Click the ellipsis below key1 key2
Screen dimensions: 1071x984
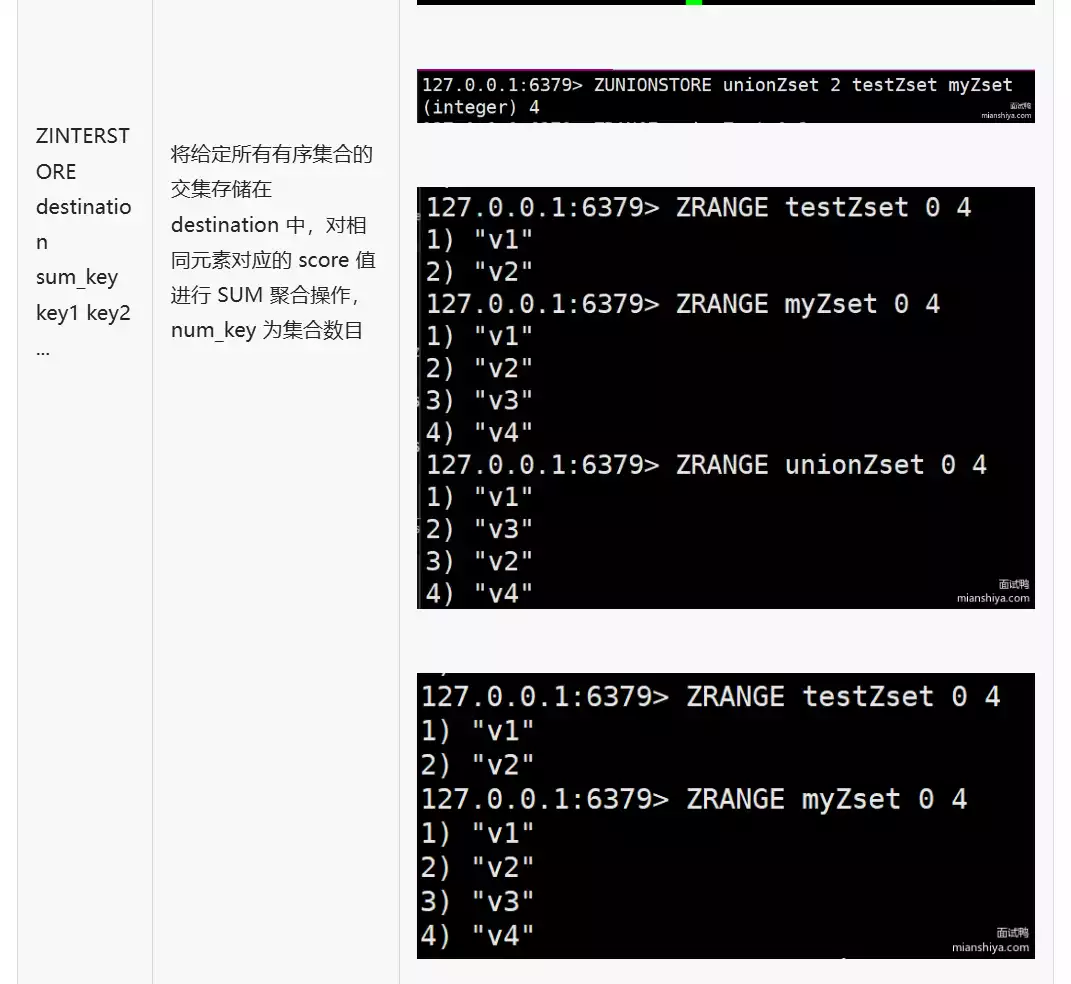[42, 350]
